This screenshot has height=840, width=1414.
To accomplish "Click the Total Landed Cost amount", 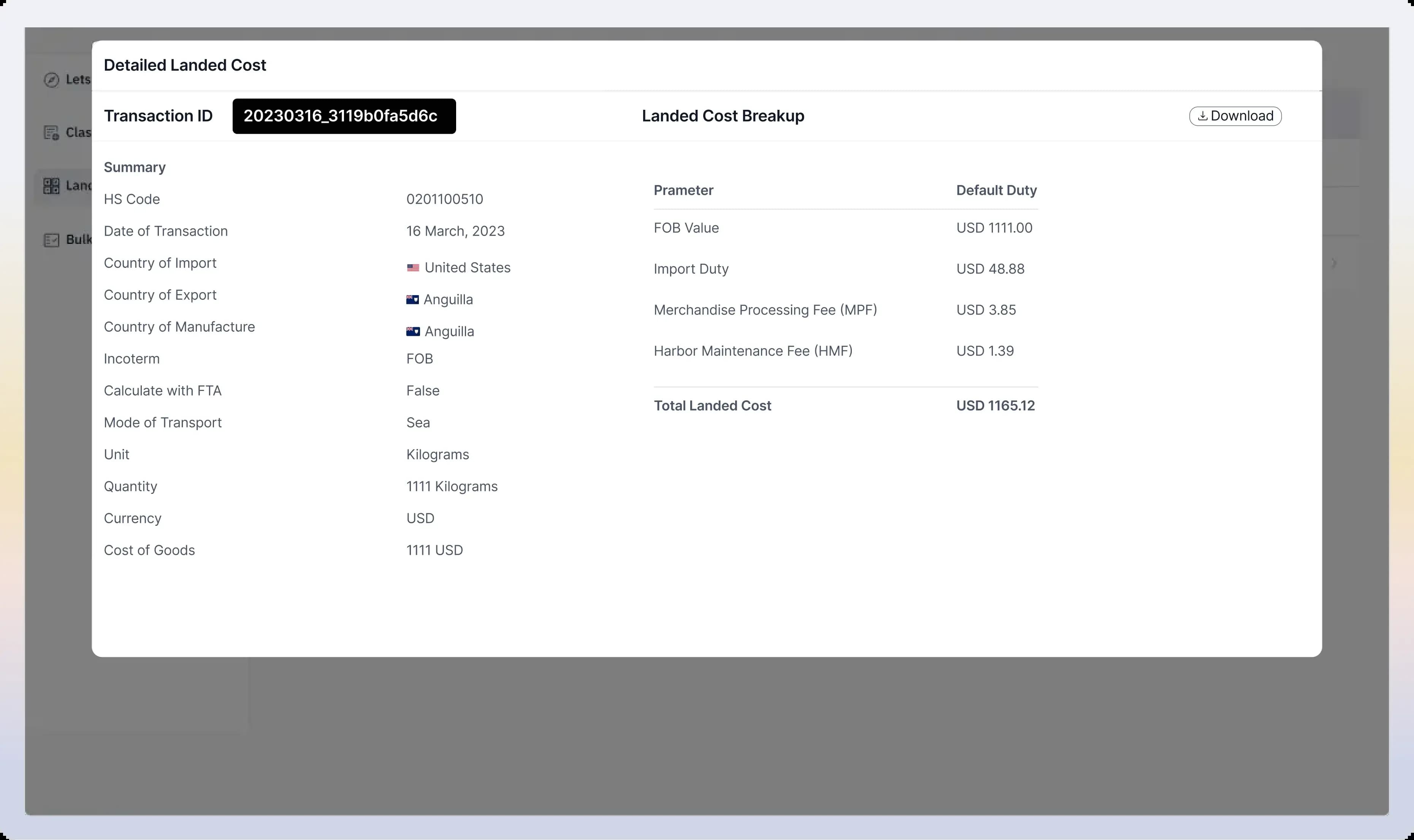I will [995, 406].
